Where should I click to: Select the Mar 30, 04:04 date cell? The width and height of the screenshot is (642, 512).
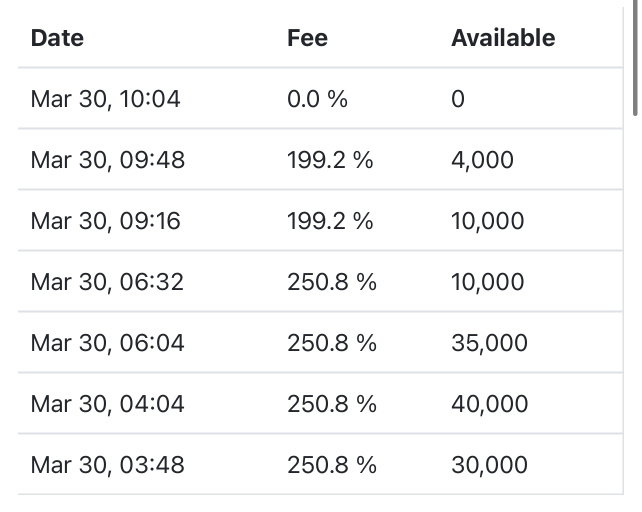click(108, 404)
